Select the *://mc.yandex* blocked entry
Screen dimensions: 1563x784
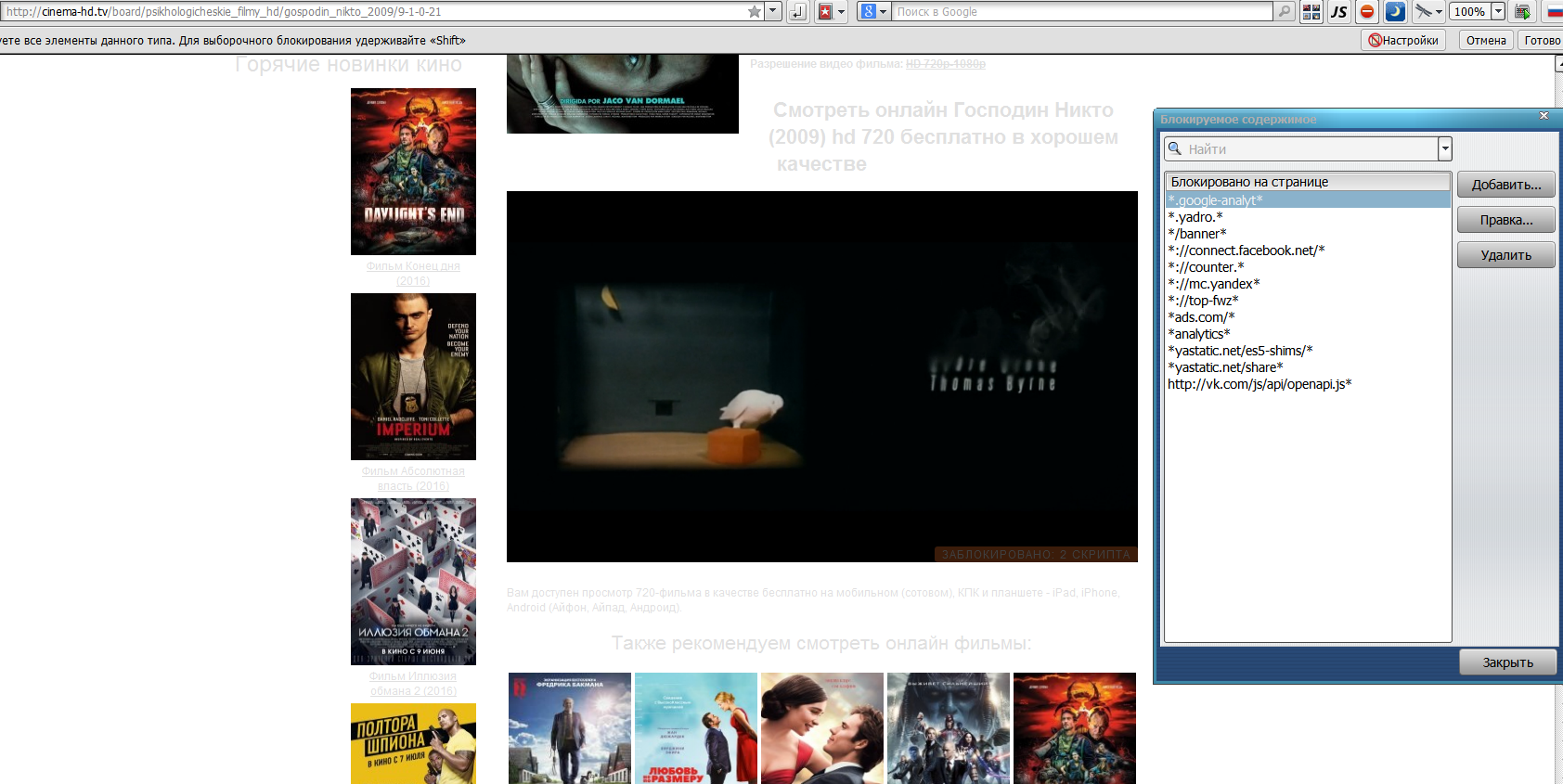click(x=1213, y=284)
